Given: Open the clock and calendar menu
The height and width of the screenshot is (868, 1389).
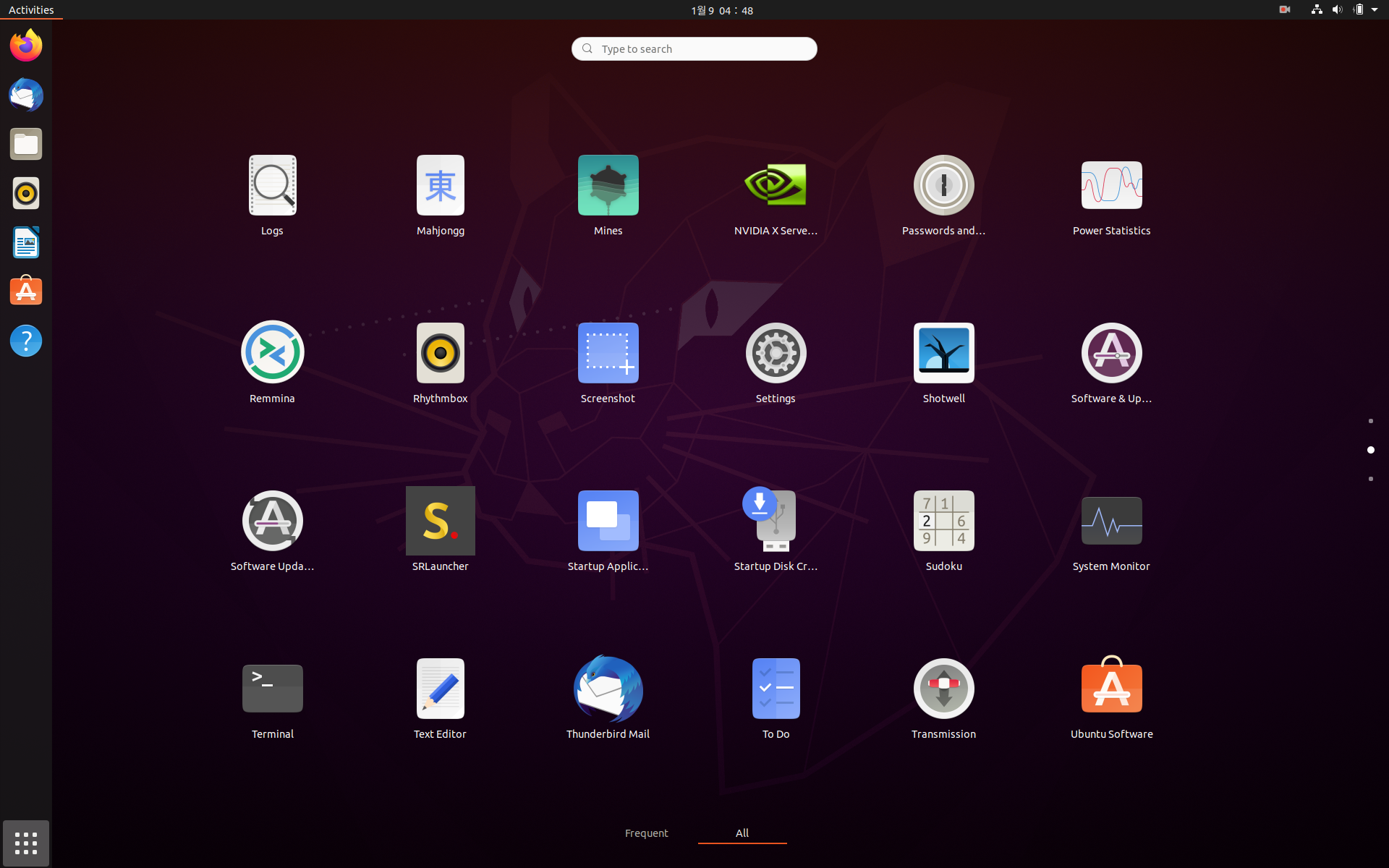Looking at the screenshot, I should pyautogui.click(x=722, y=10).
